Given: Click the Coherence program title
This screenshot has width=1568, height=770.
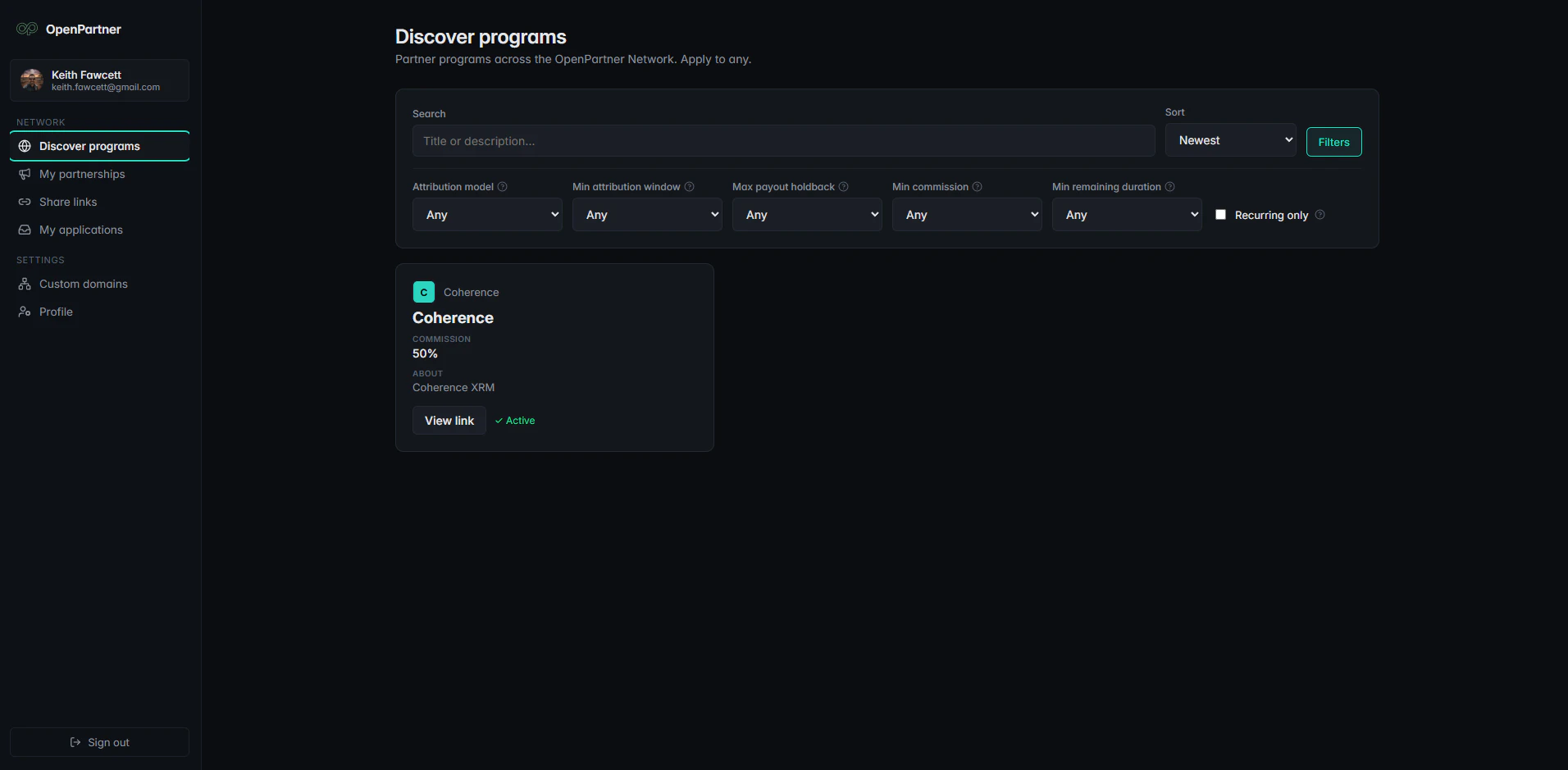Looking at the screenshot, I should pos(453,318).
